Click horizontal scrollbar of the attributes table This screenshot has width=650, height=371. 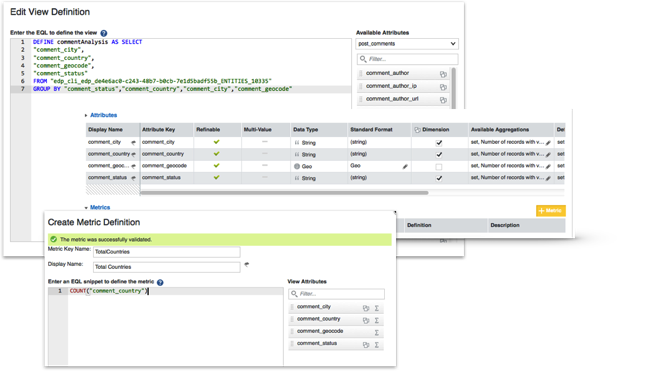click(x=284, y=193)
